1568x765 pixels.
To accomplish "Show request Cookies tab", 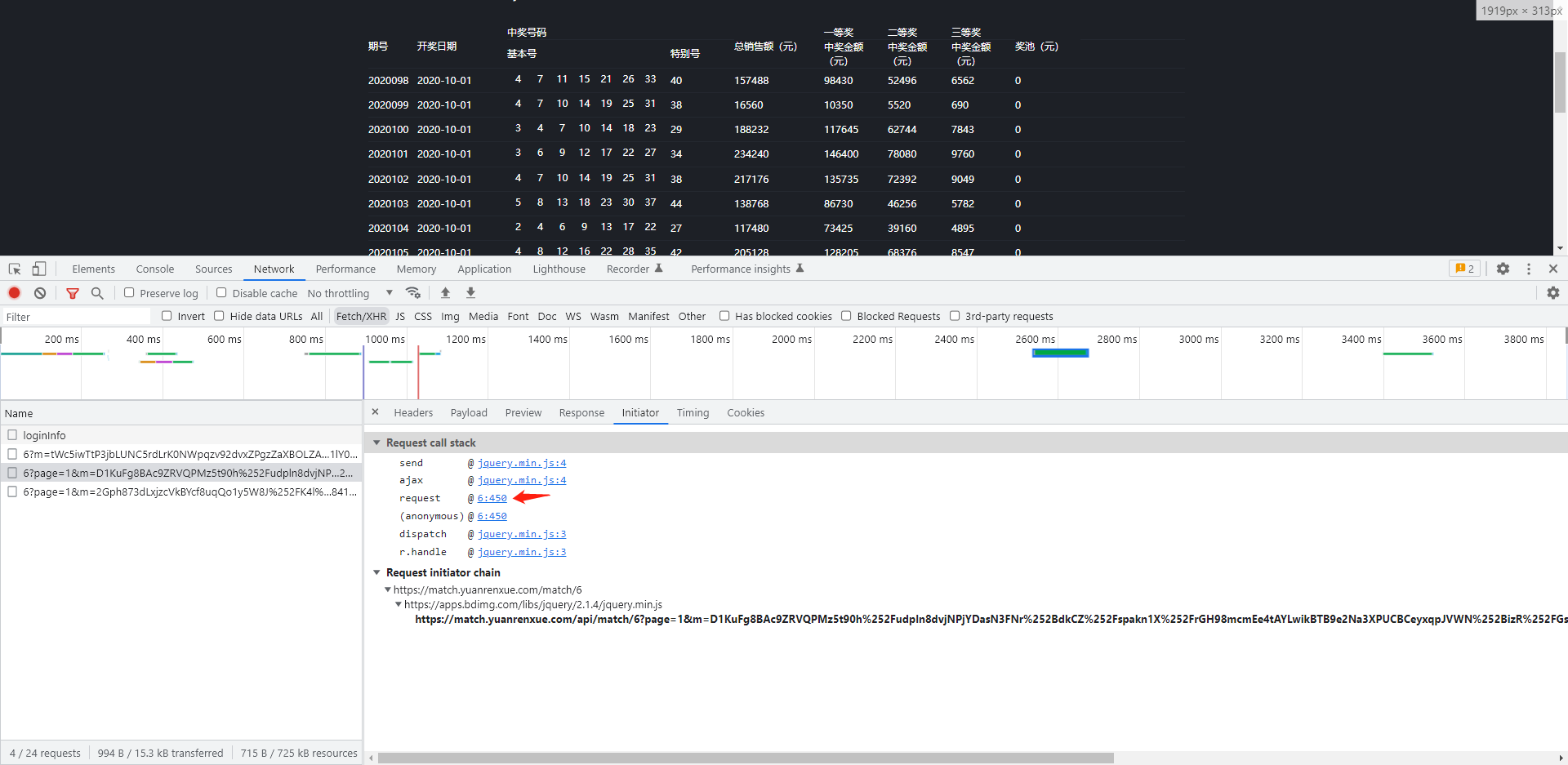I will point(746,412).
